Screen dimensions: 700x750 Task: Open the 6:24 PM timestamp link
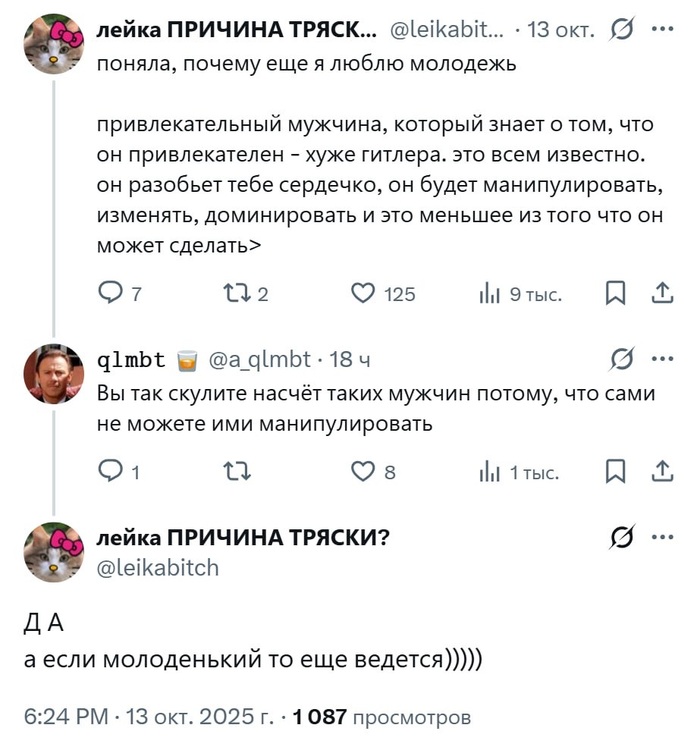tap(66, 717)
